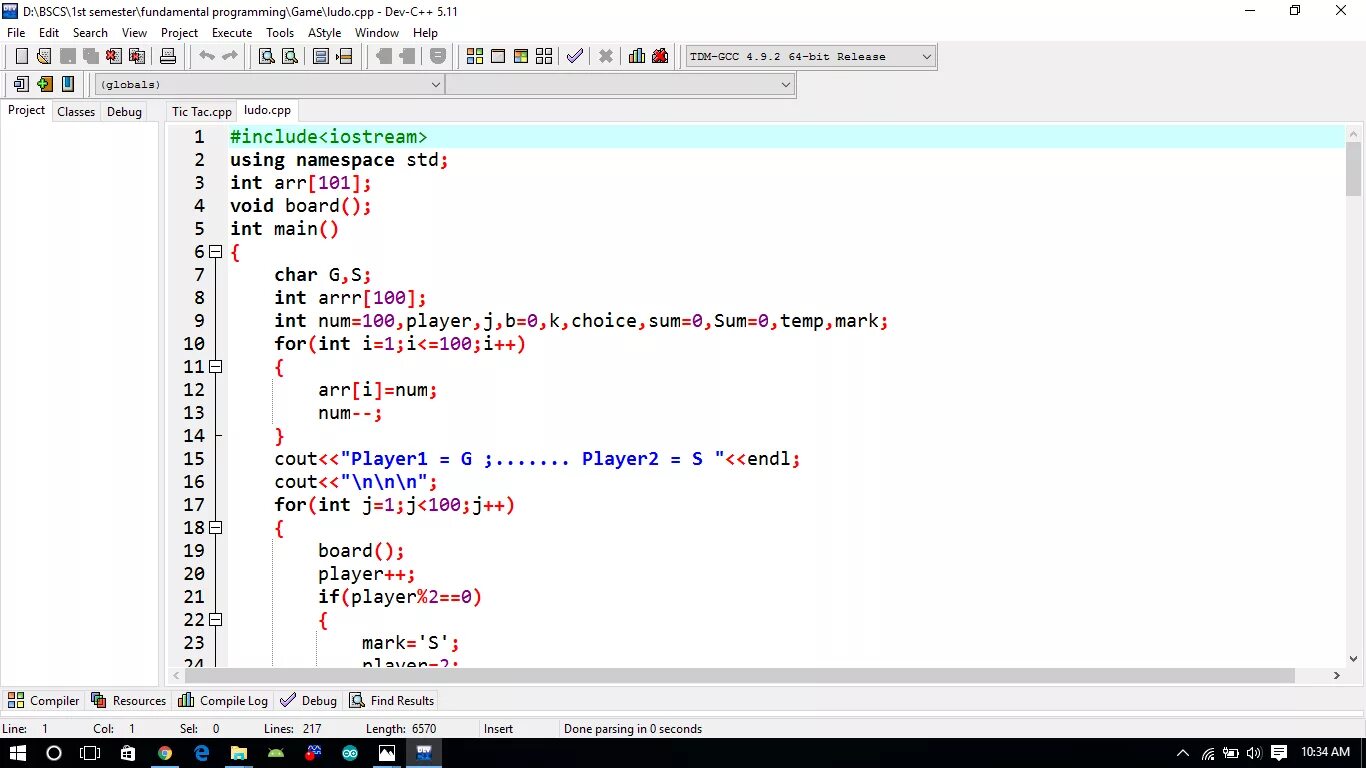Viewport: 1366px width, 768px height.
Task: Collapse the main() fold at line 6
Action: click(x=215, y=252)
